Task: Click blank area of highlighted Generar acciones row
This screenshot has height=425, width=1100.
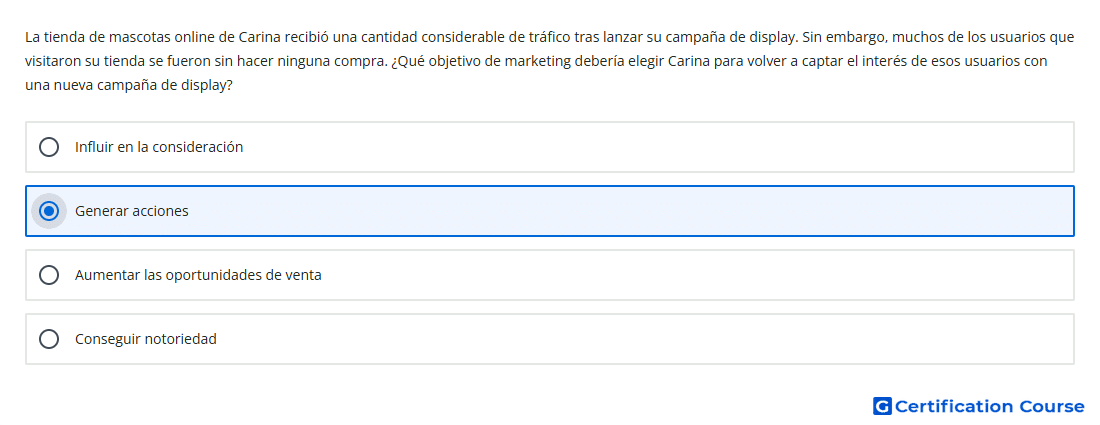Action: pyautogui.click(x=631, y=211)
